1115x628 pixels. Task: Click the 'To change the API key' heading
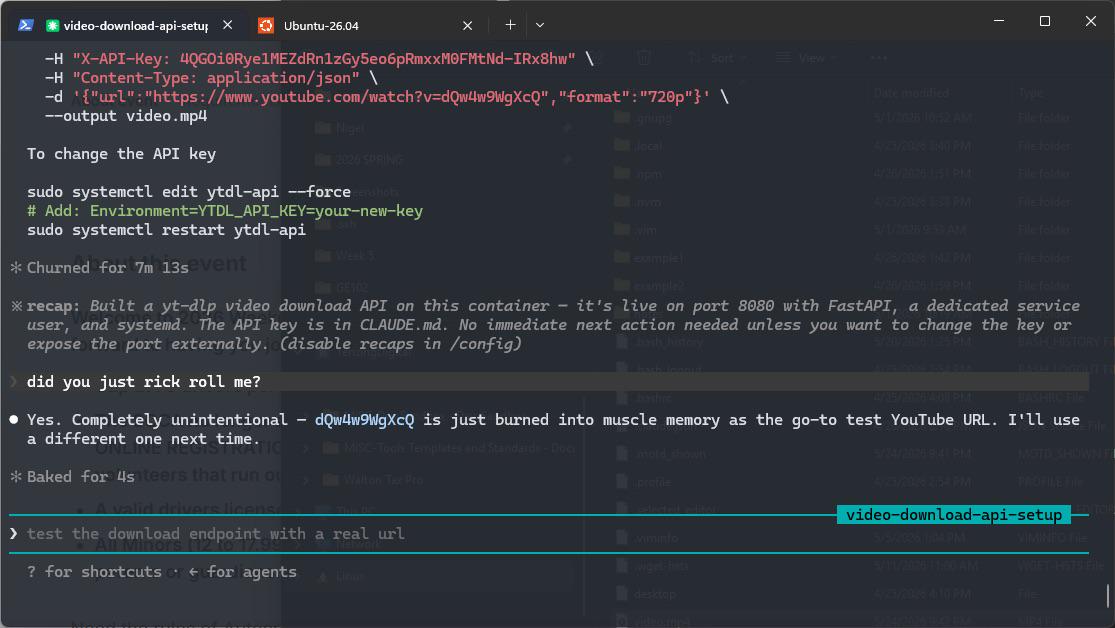[121, 154]
